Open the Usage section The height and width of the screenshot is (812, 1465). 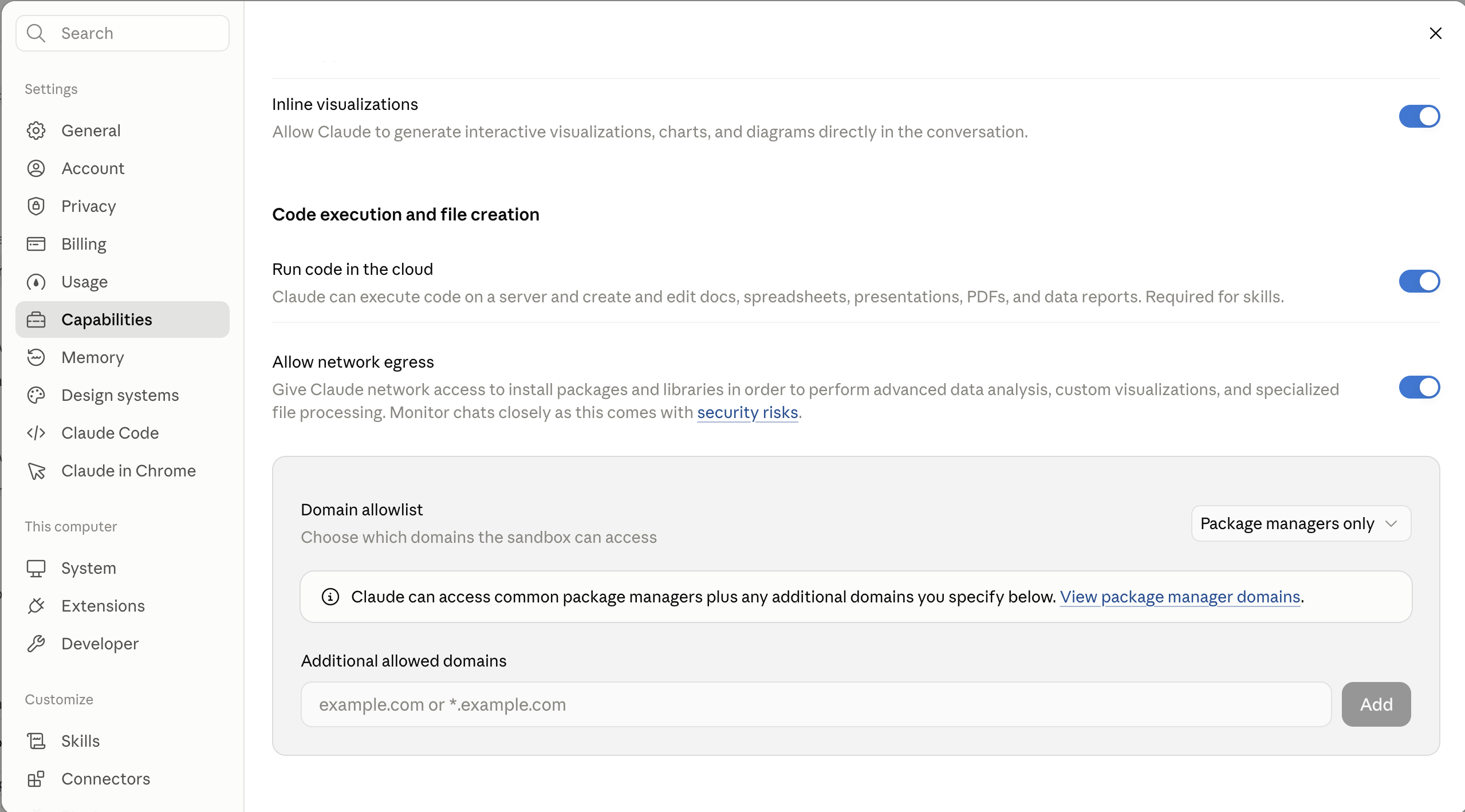123,282
